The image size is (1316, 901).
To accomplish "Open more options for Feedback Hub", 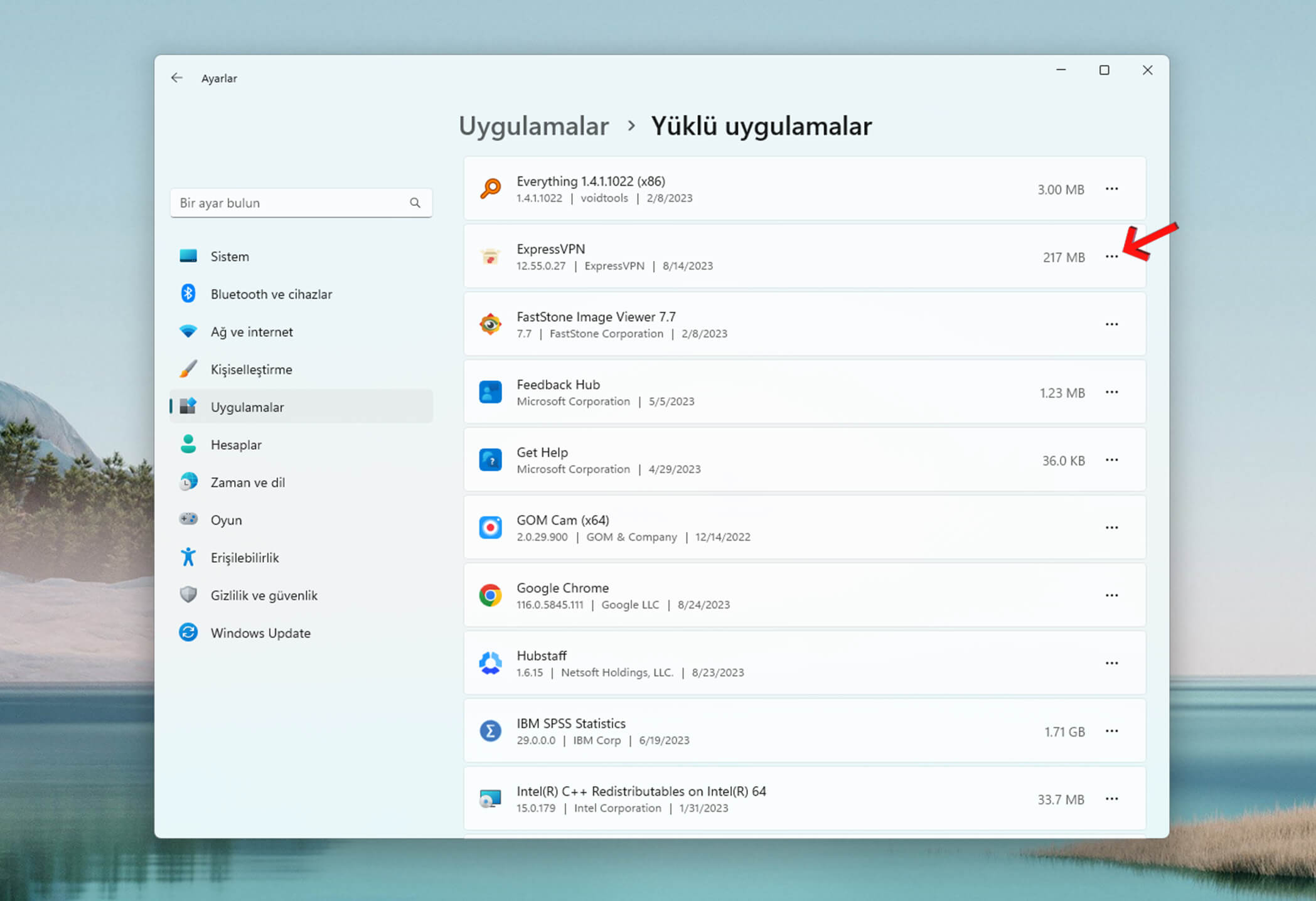I will click(1111, 392).
